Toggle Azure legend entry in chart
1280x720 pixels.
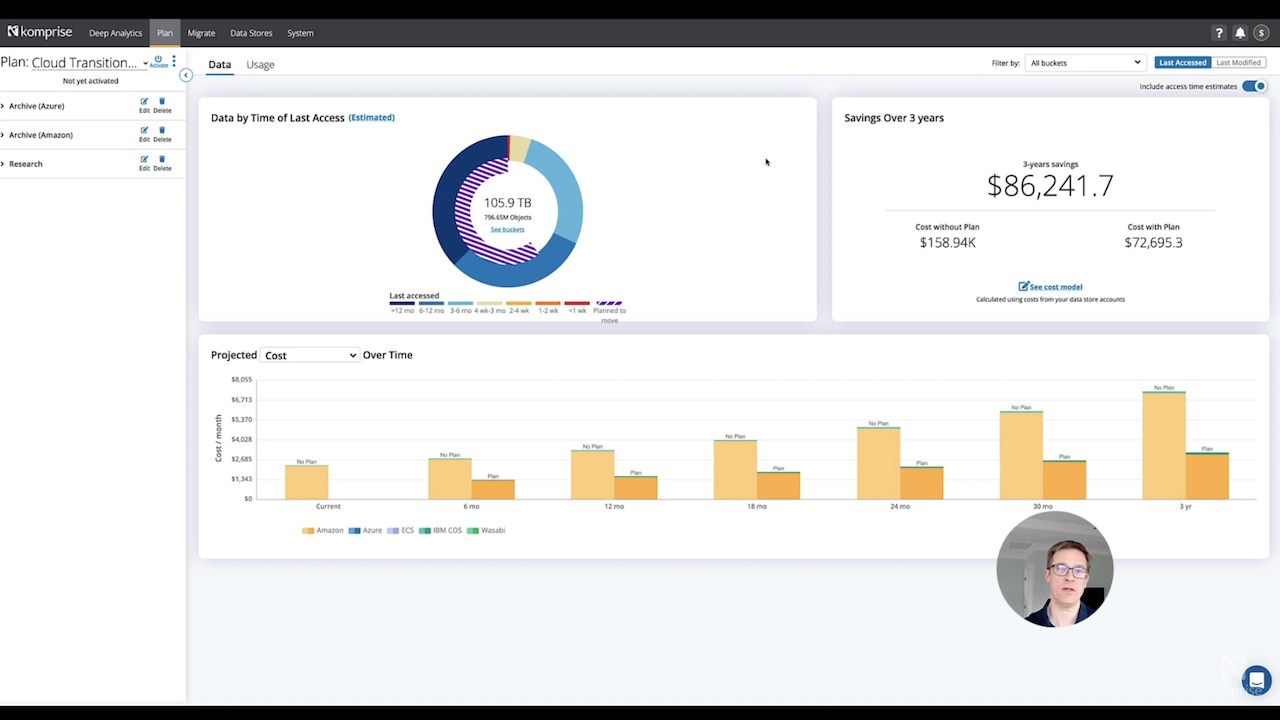[x=365, y=530]
